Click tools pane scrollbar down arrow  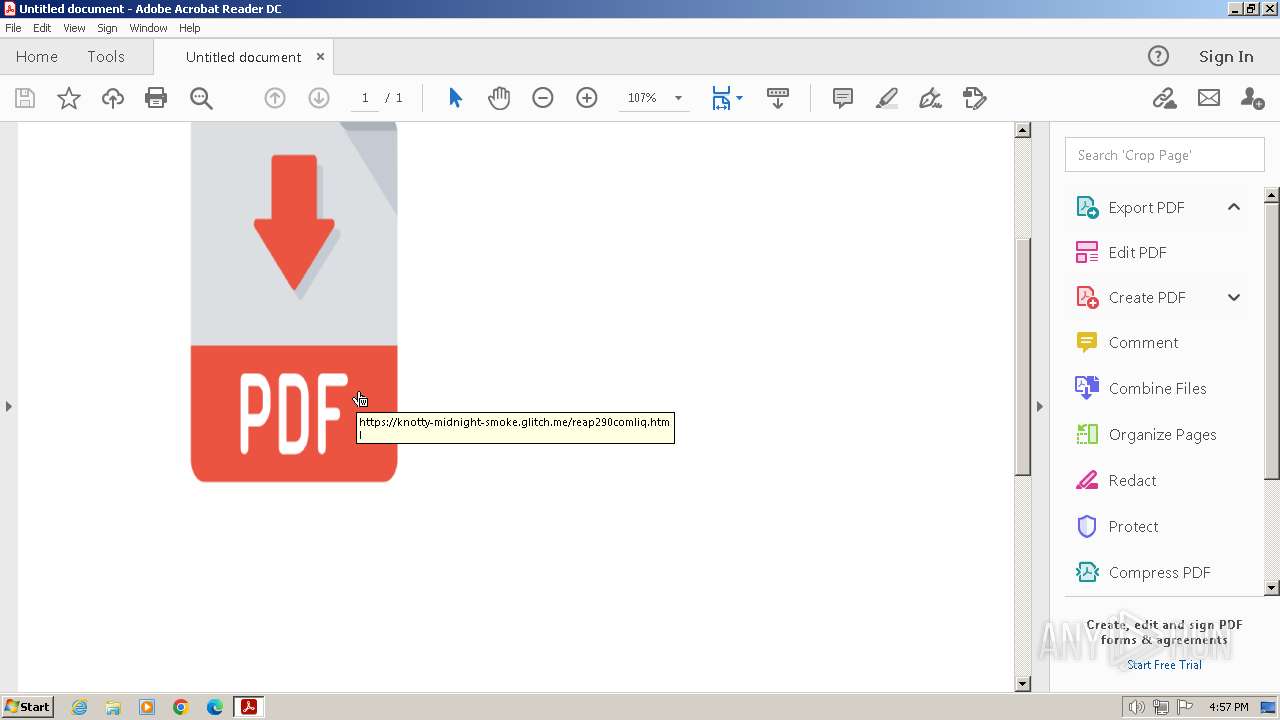[1272, 589]
